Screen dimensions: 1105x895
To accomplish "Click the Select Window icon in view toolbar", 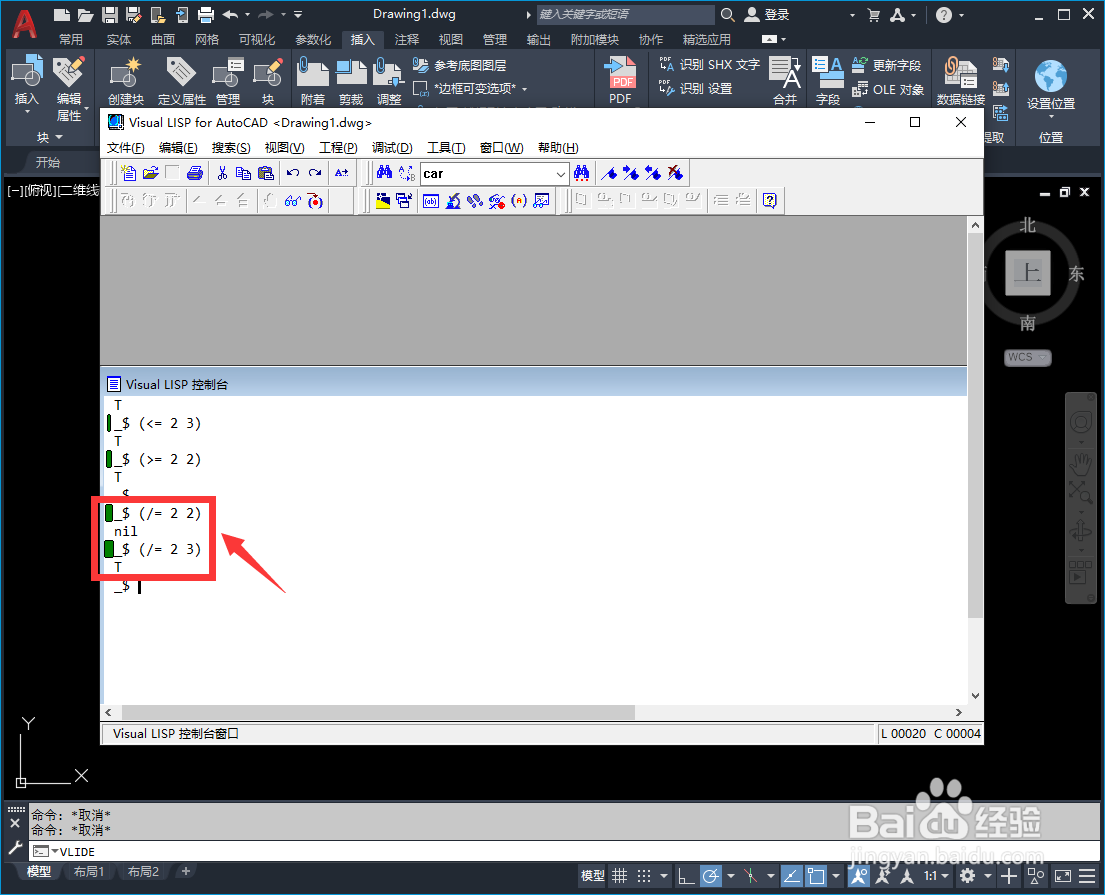I will click(405, 201).
